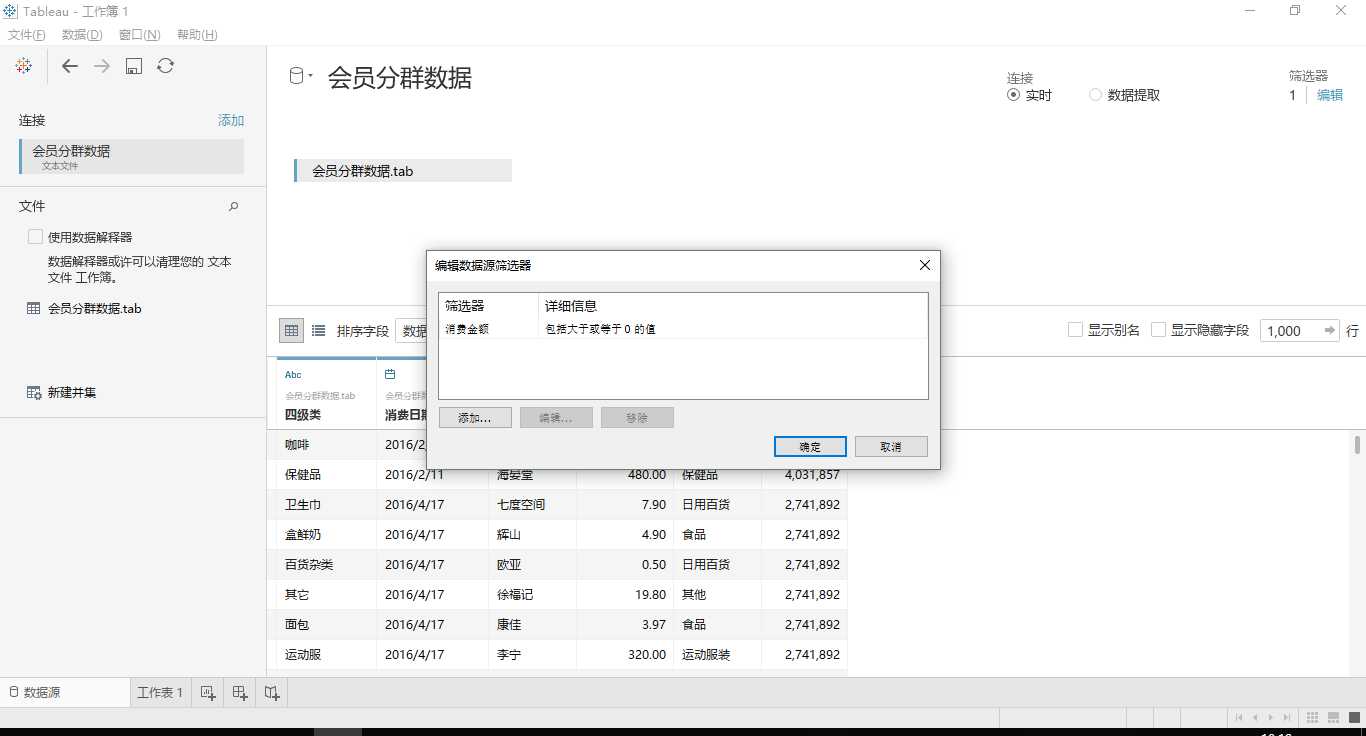
Task: Click the 编辑... button in the dialog
Action: [x=556, y=418]
